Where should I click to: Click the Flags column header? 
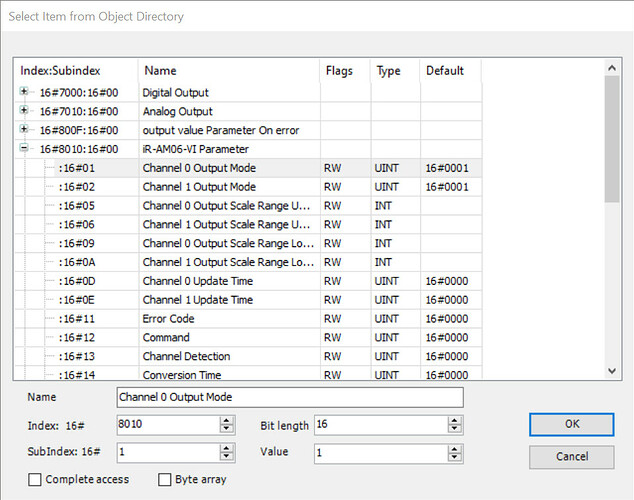point(345,71)
